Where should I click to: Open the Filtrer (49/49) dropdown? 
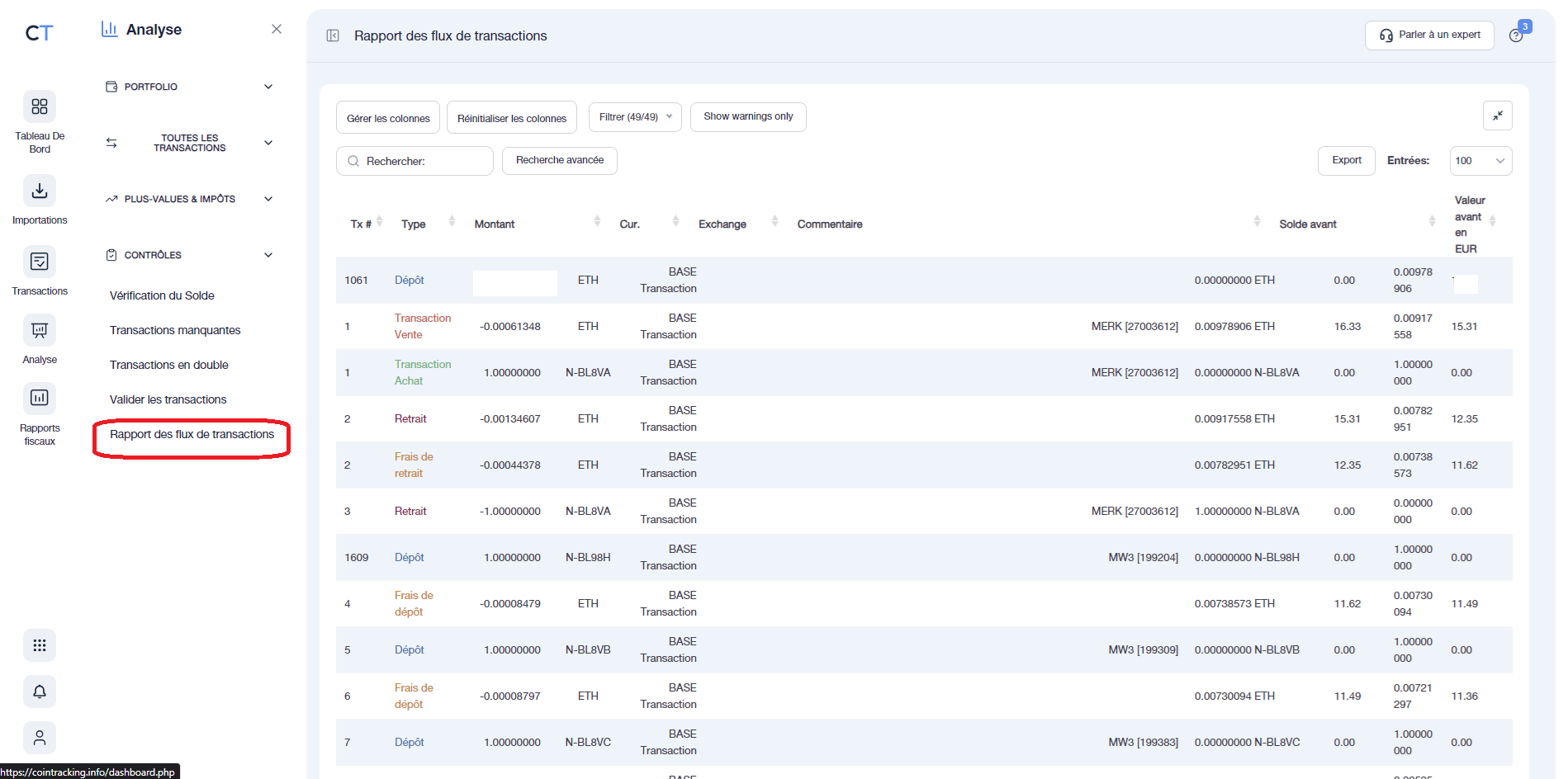coord(634,116)
